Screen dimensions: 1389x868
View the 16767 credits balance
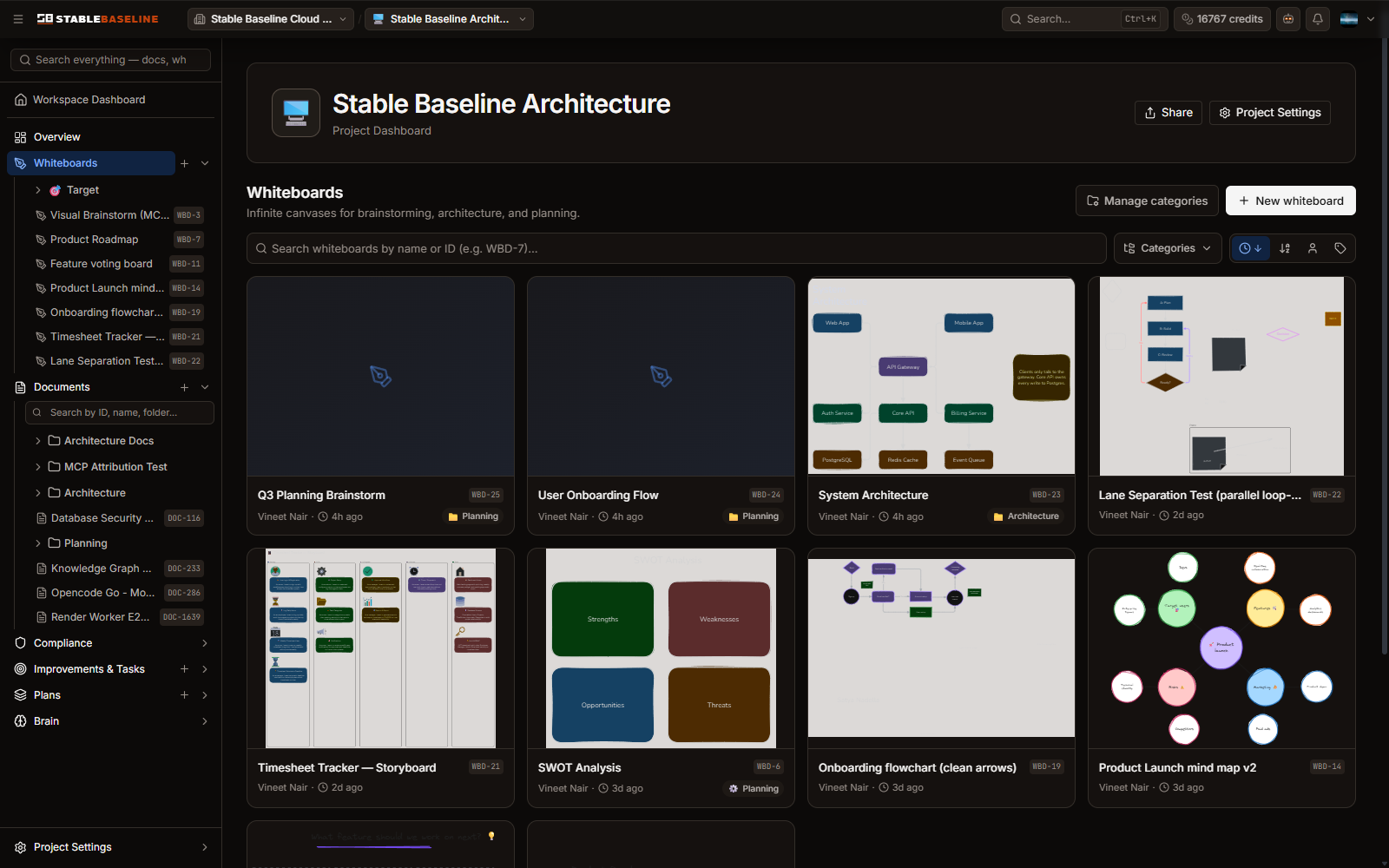[1222, 19]
